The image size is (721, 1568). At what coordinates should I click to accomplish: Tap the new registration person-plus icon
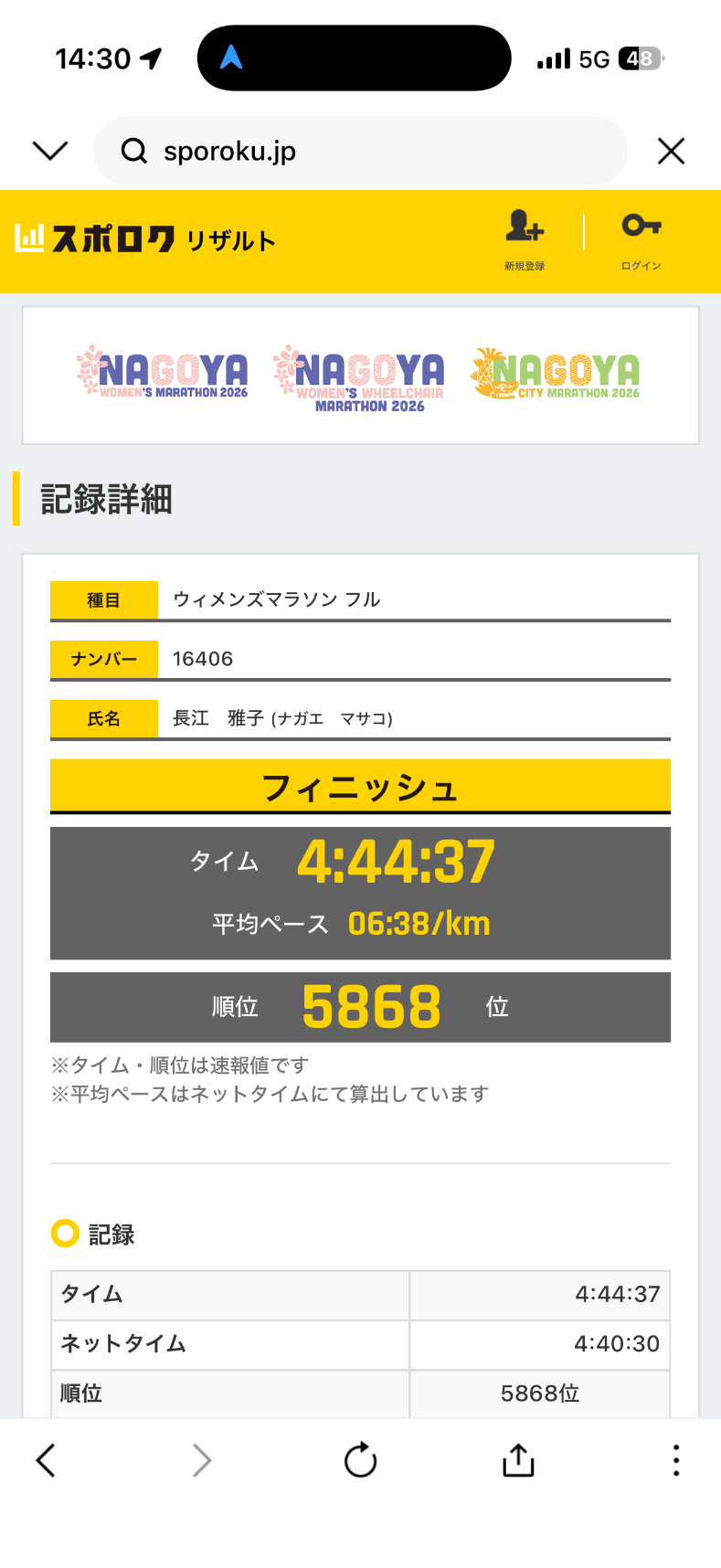pyautogui.click(x=525, y=226)
